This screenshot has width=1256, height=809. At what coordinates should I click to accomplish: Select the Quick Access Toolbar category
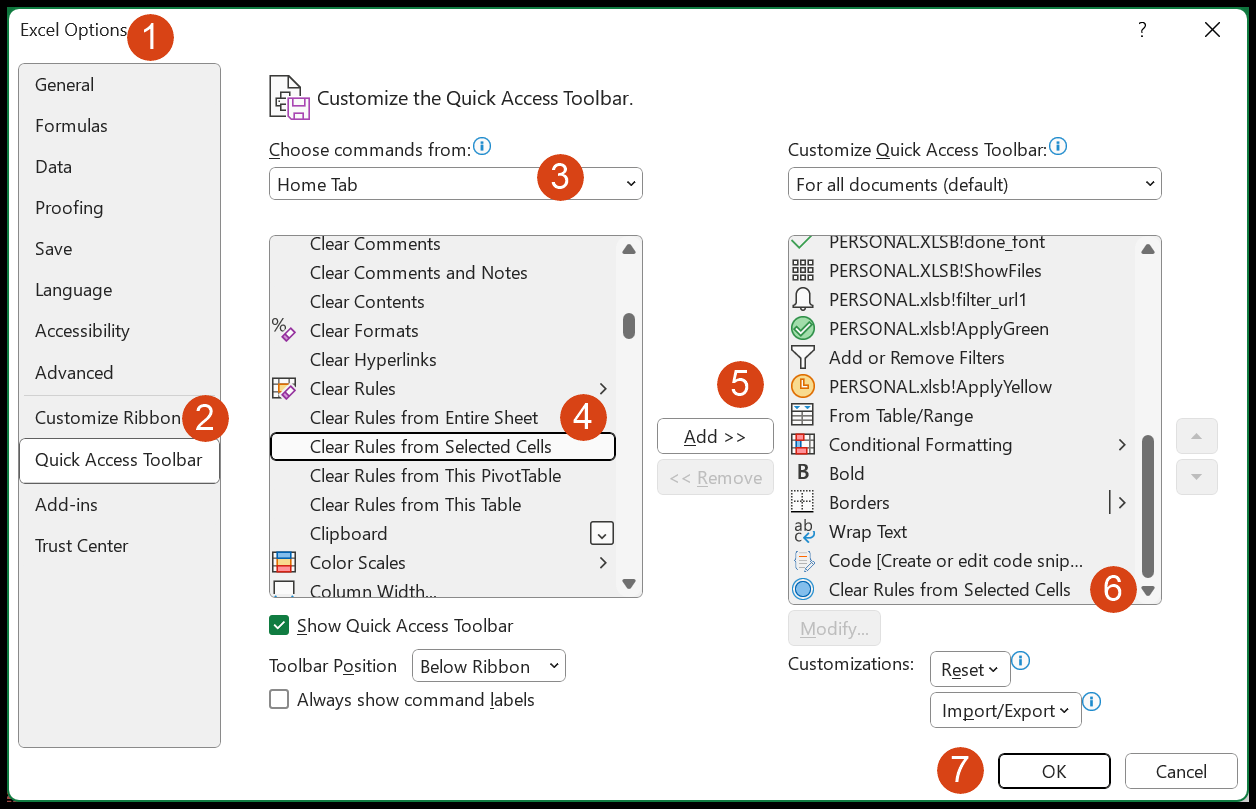click(119, 460)
